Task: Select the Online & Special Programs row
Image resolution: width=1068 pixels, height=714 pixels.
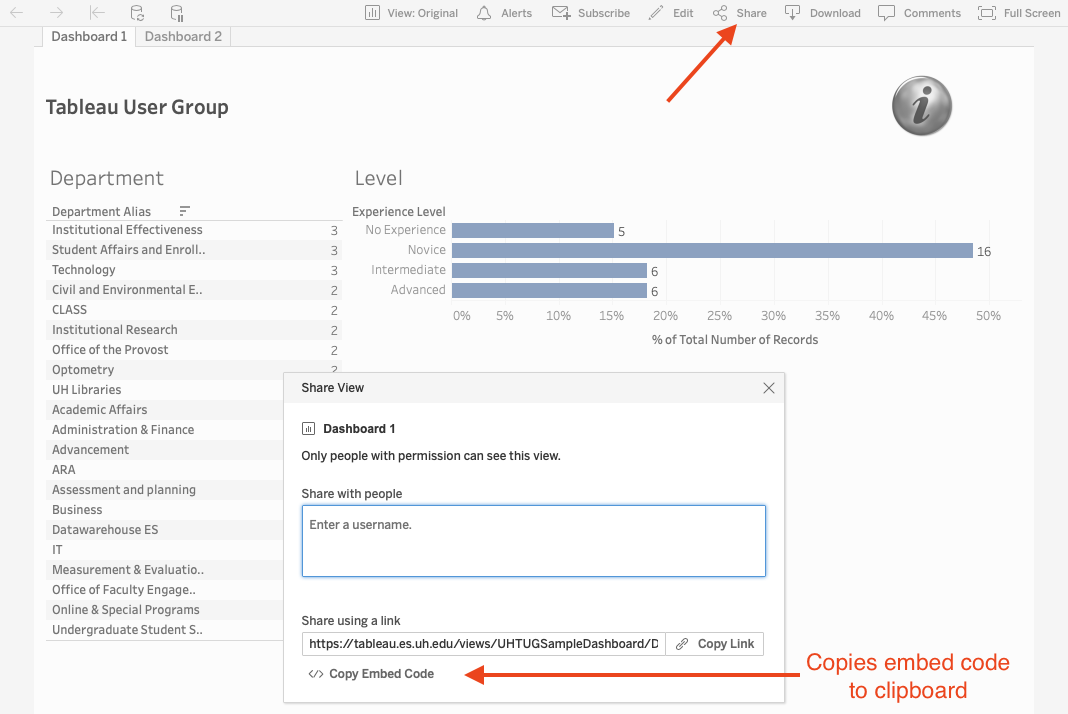Action: pos(165,610)
